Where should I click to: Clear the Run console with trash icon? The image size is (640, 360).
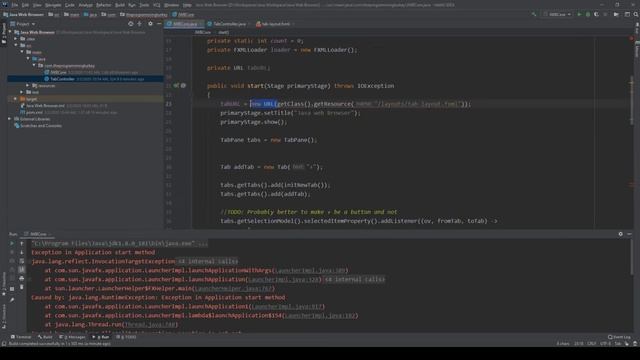coord(22,287)
